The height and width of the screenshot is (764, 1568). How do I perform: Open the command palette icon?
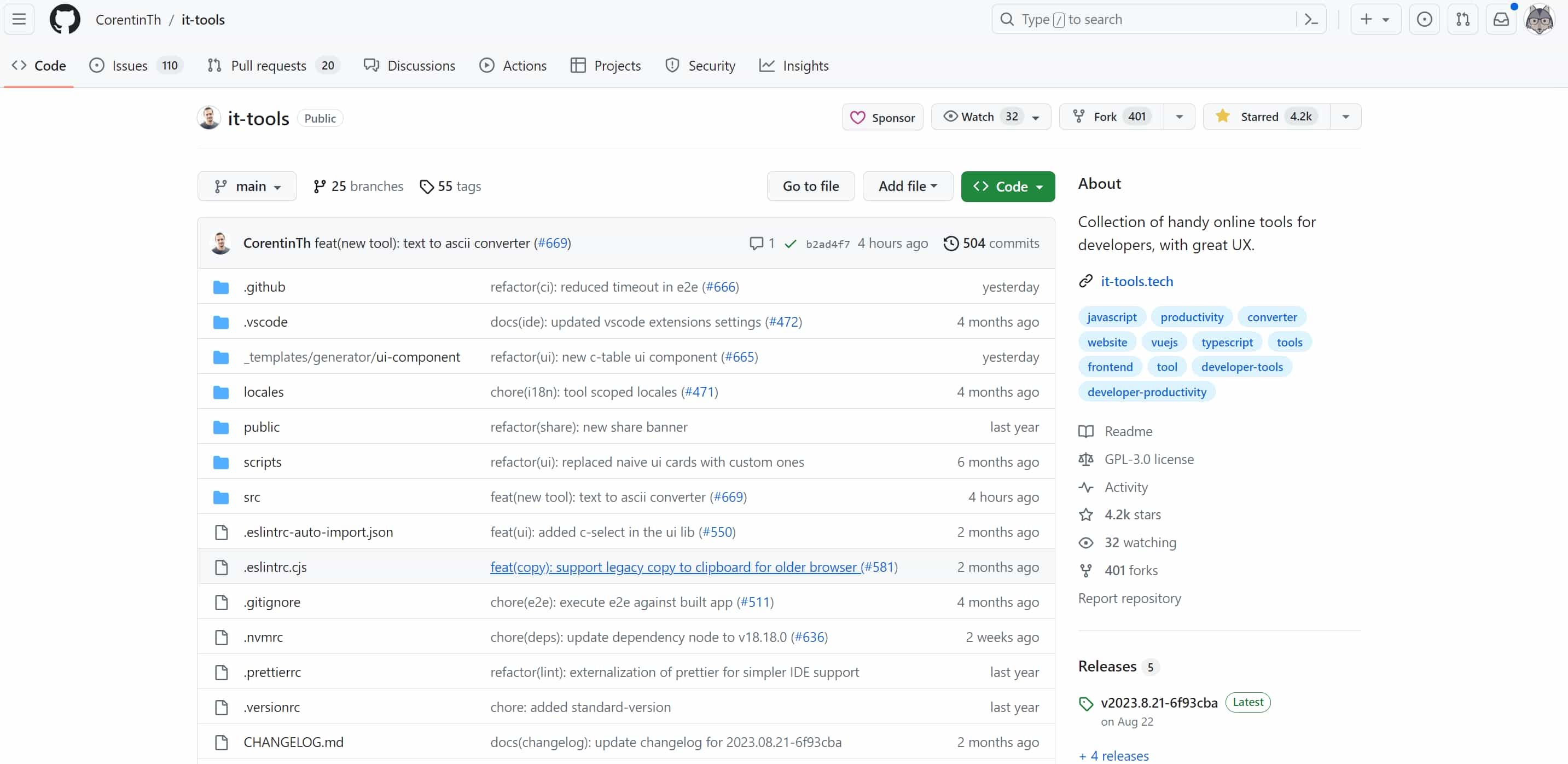1311,20
